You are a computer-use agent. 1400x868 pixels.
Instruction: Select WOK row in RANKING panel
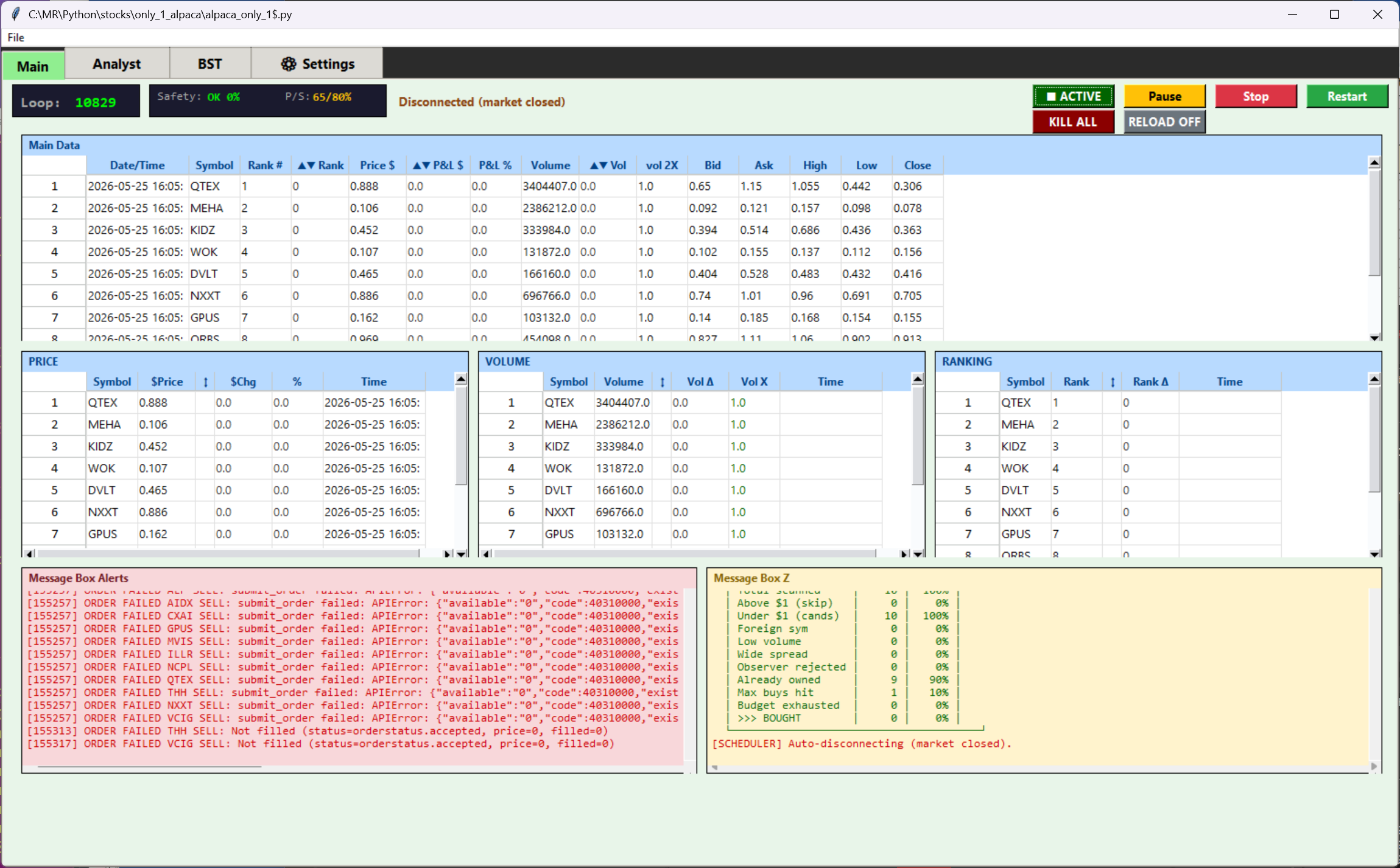tap(1108, 469)
